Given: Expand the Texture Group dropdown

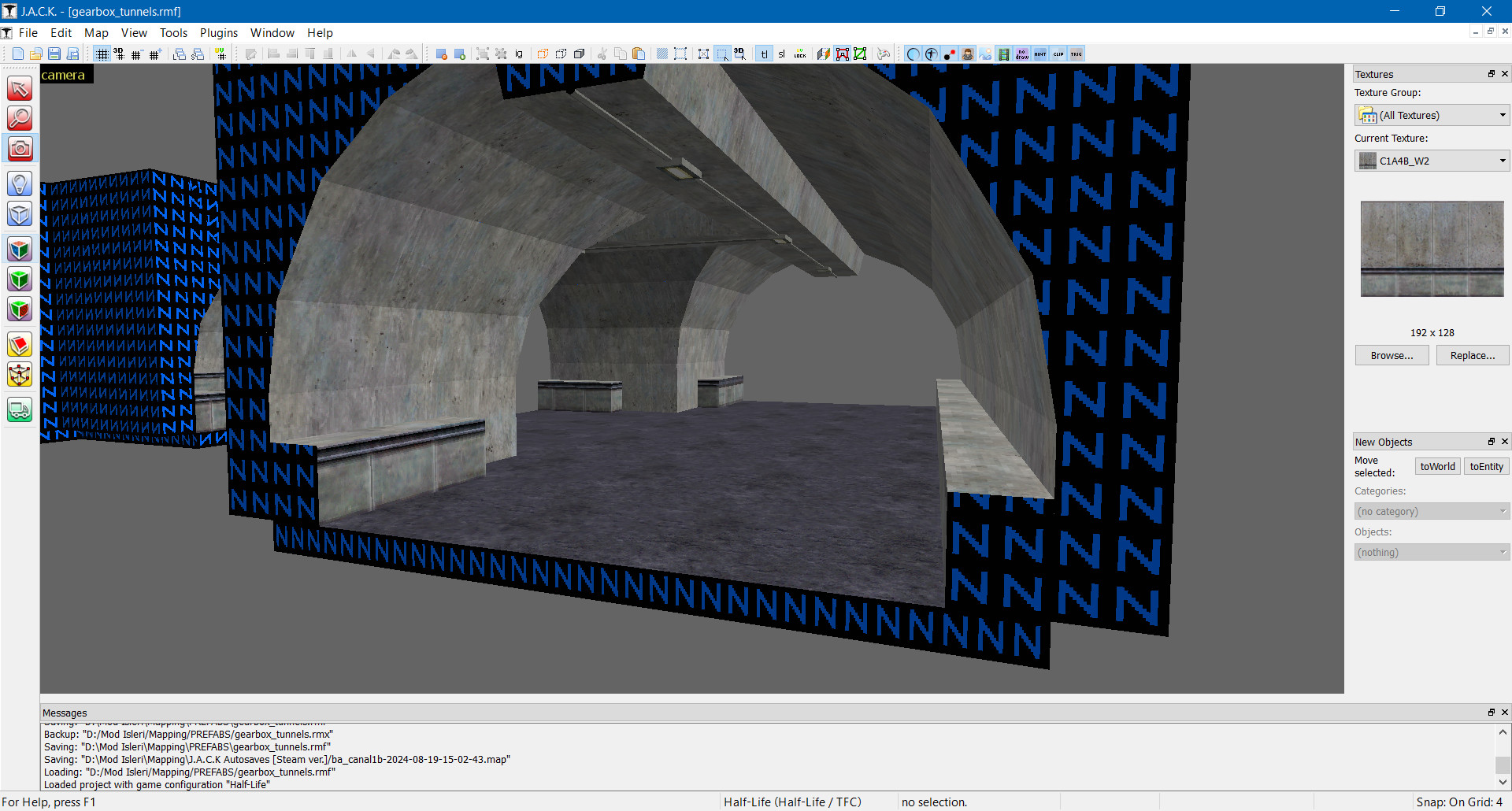Looking at the screenshot, I should (1432, 115).
